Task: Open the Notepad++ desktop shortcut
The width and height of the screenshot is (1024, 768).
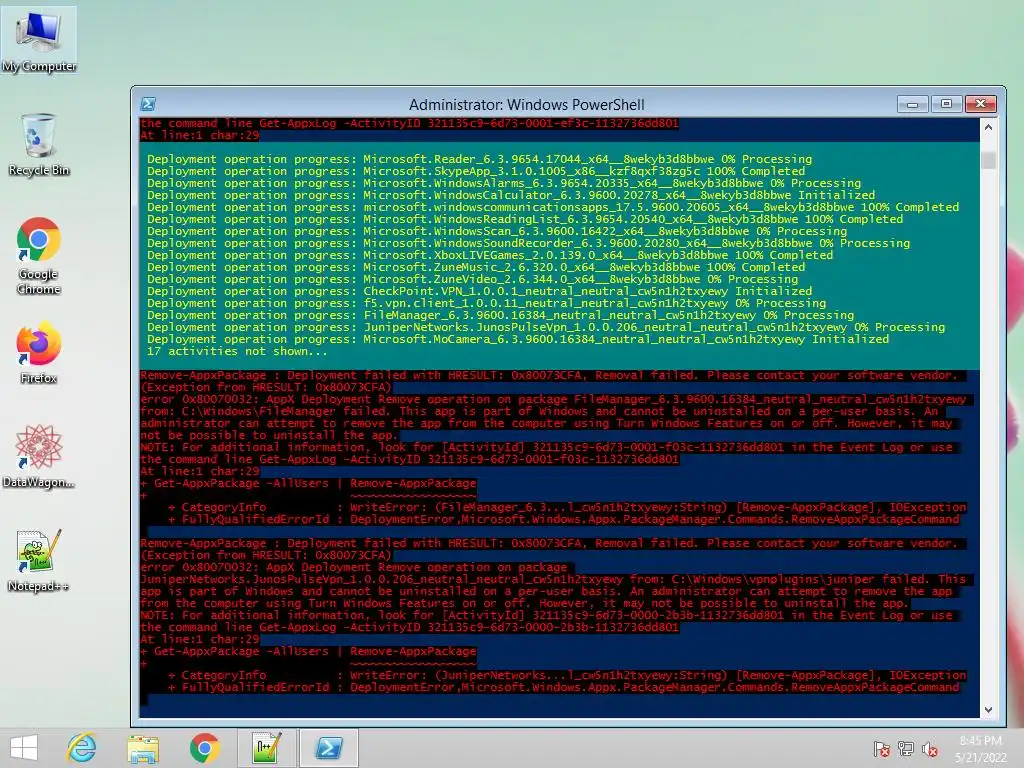Action: click(x=39, y=560)
